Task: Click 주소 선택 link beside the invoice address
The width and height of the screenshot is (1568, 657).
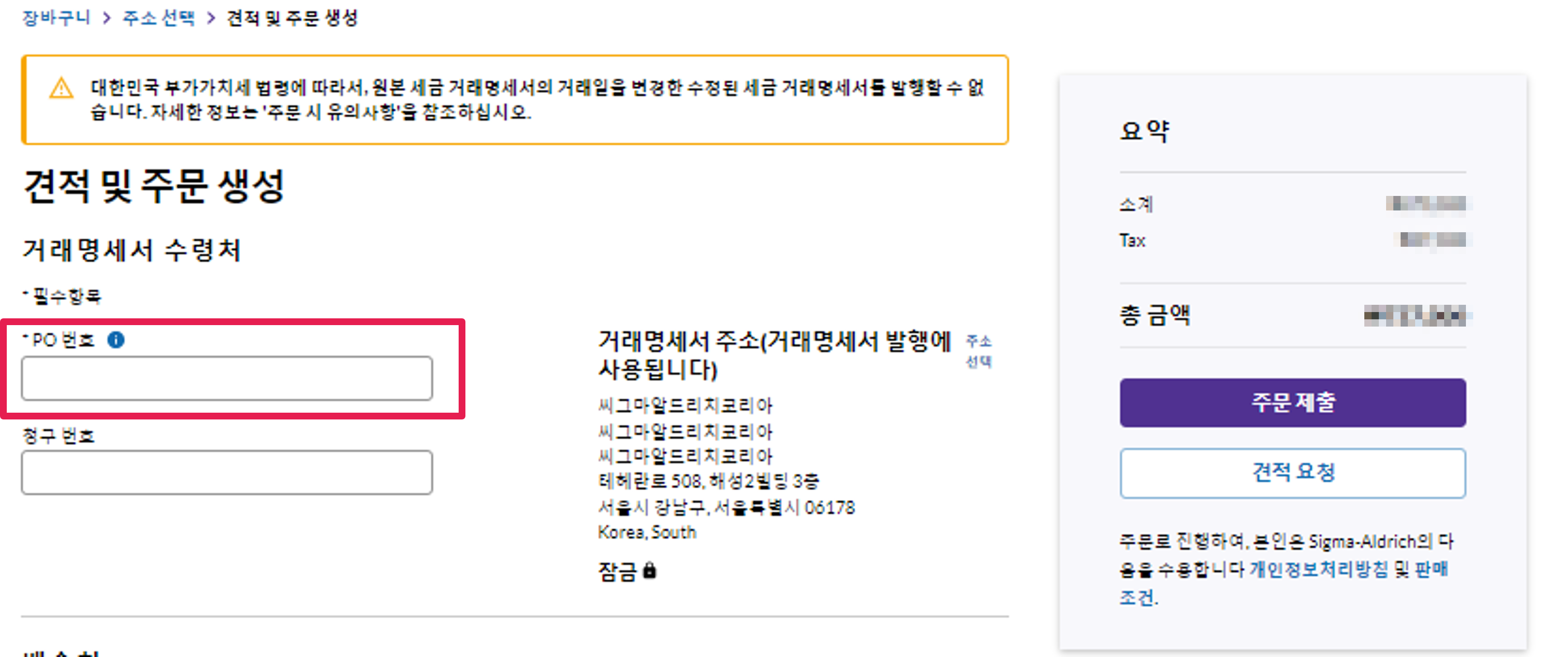Action: tap(979, 351)
